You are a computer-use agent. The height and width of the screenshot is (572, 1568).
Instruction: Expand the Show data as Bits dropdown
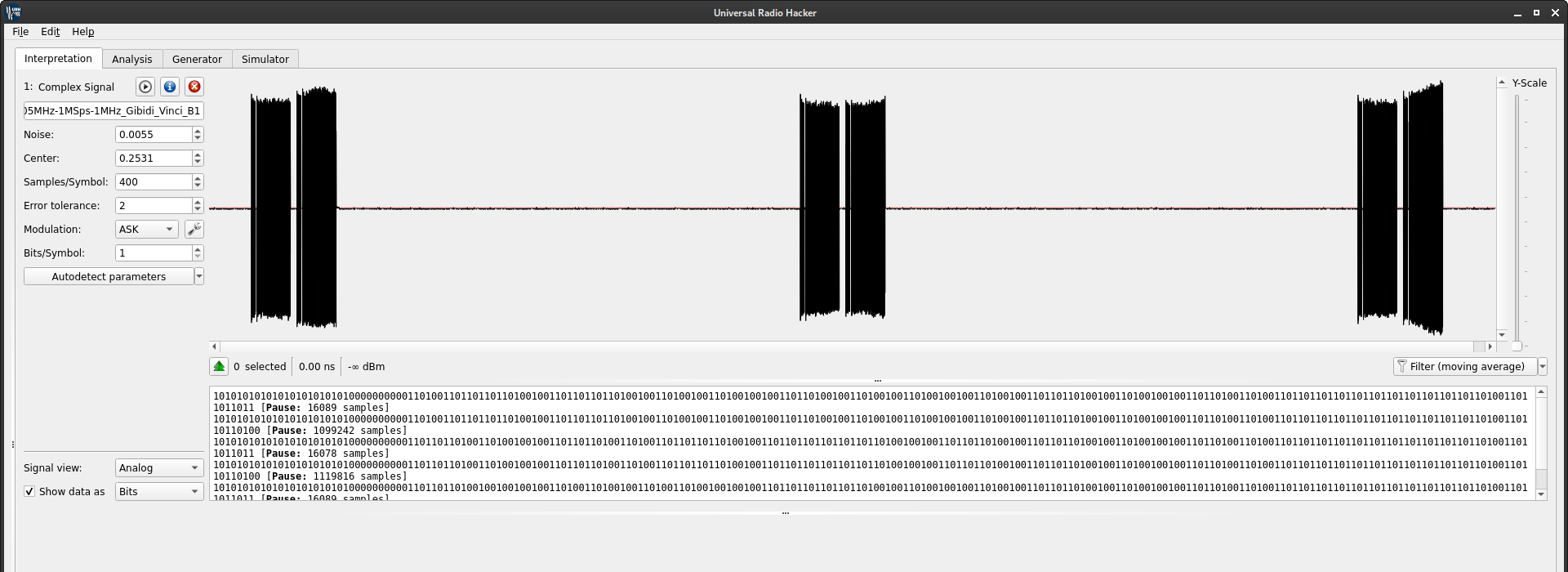pyautogui.click(x=158, y=492)
